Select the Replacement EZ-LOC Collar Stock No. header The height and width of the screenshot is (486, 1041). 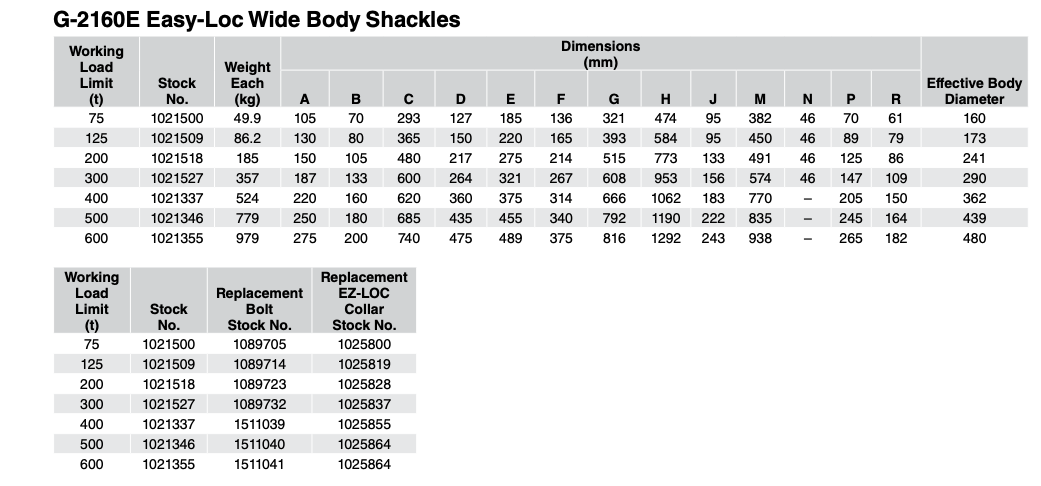[363, 300]
